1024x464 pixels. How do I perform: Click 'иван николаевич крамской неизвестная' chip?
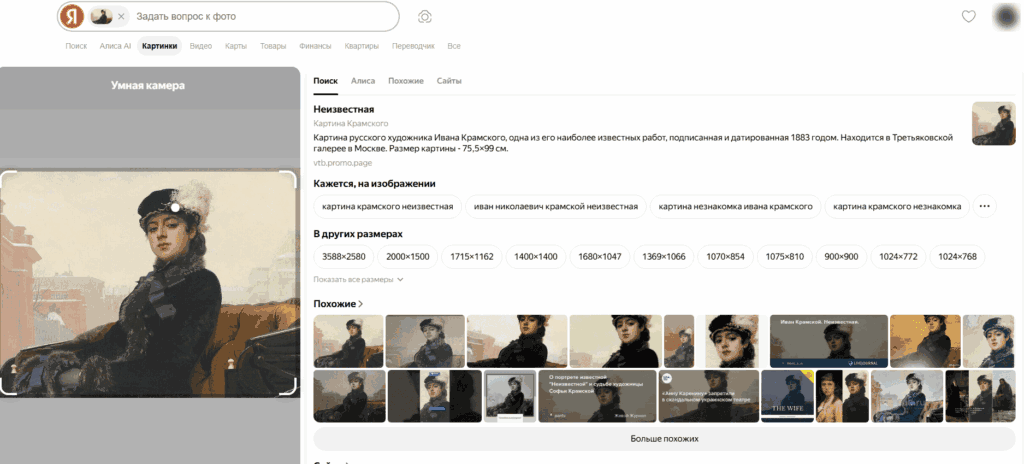coord(556,207)
